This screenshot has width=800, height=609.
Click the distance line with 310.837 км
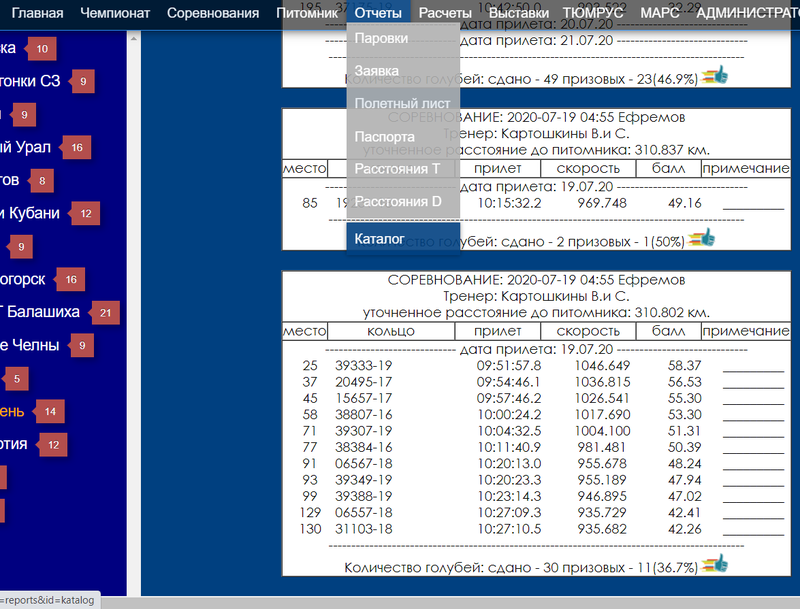[536, 150]
